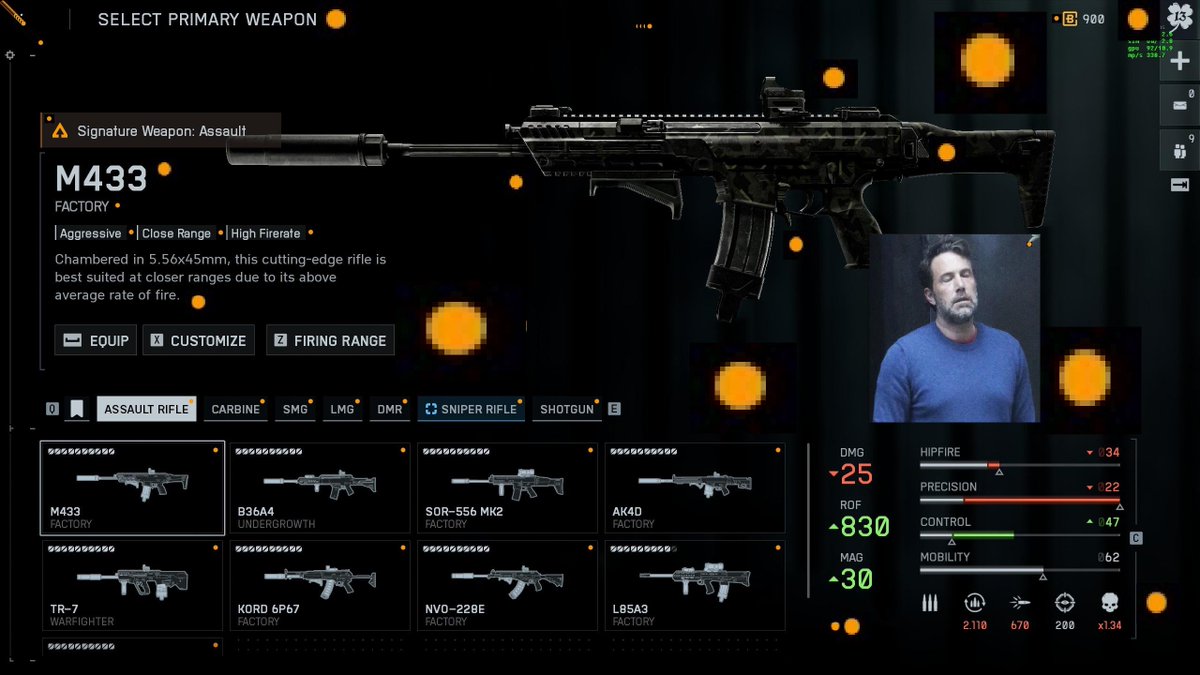1200x675 pixels.
Task: Click the DMG value 25
Action: tap(856, 474)
